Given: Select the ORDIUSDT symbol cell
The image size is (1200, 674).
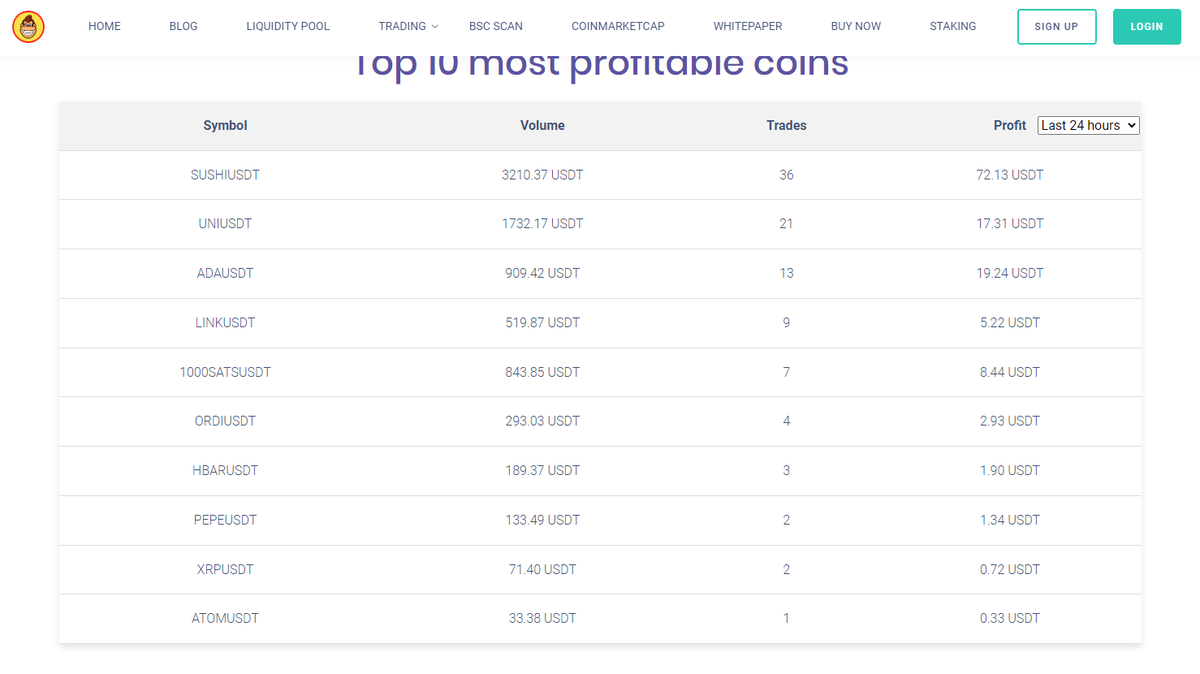Looking at the screenshot, I should click(225, 421).
